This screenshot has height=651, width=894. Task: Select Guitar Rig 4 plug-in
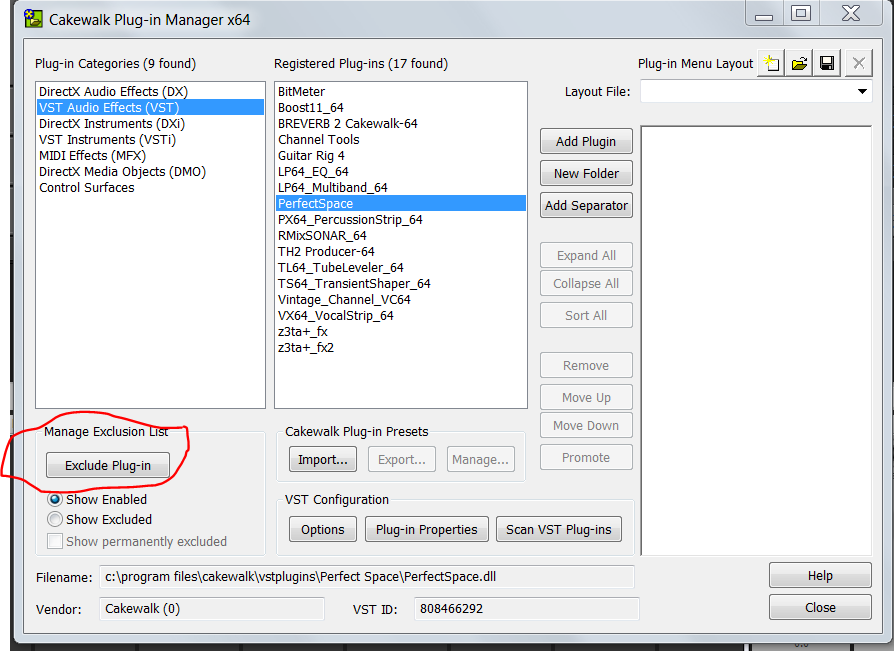311,156
